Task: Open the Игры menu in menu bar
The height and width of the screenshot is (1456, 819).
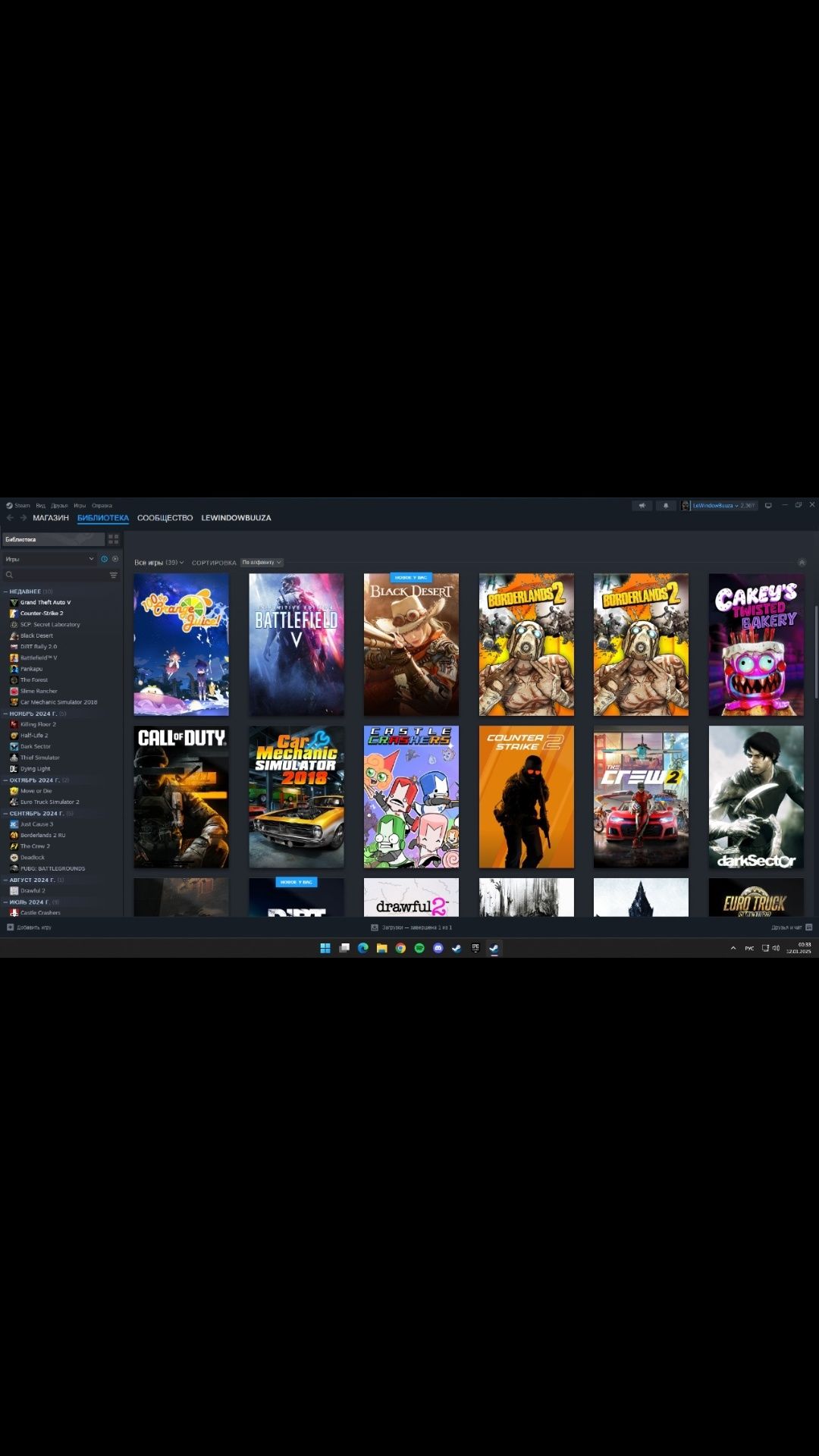Action: (x=80, y=506)
